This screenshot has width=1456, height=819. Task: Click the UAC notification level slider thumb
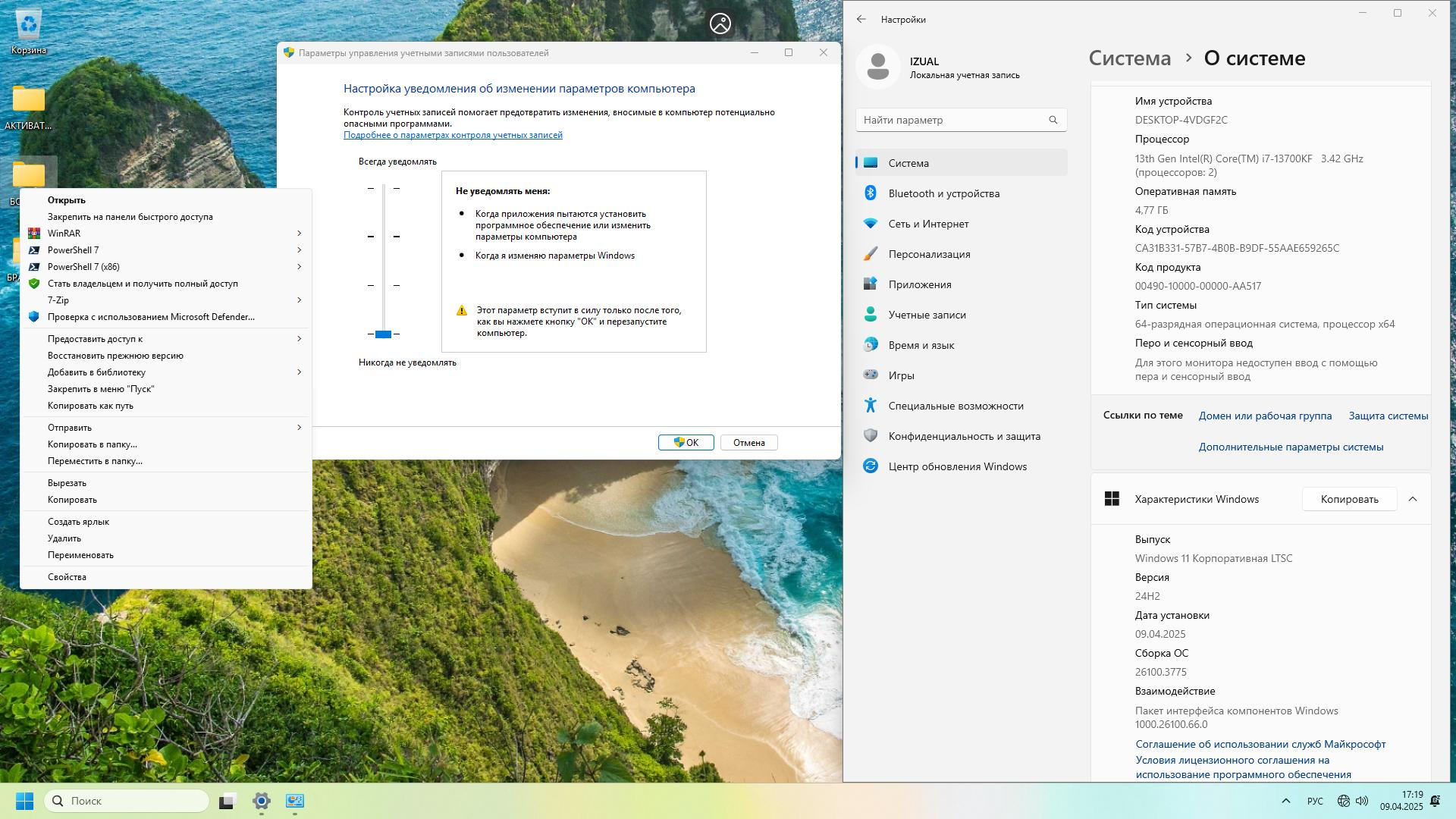383,334
